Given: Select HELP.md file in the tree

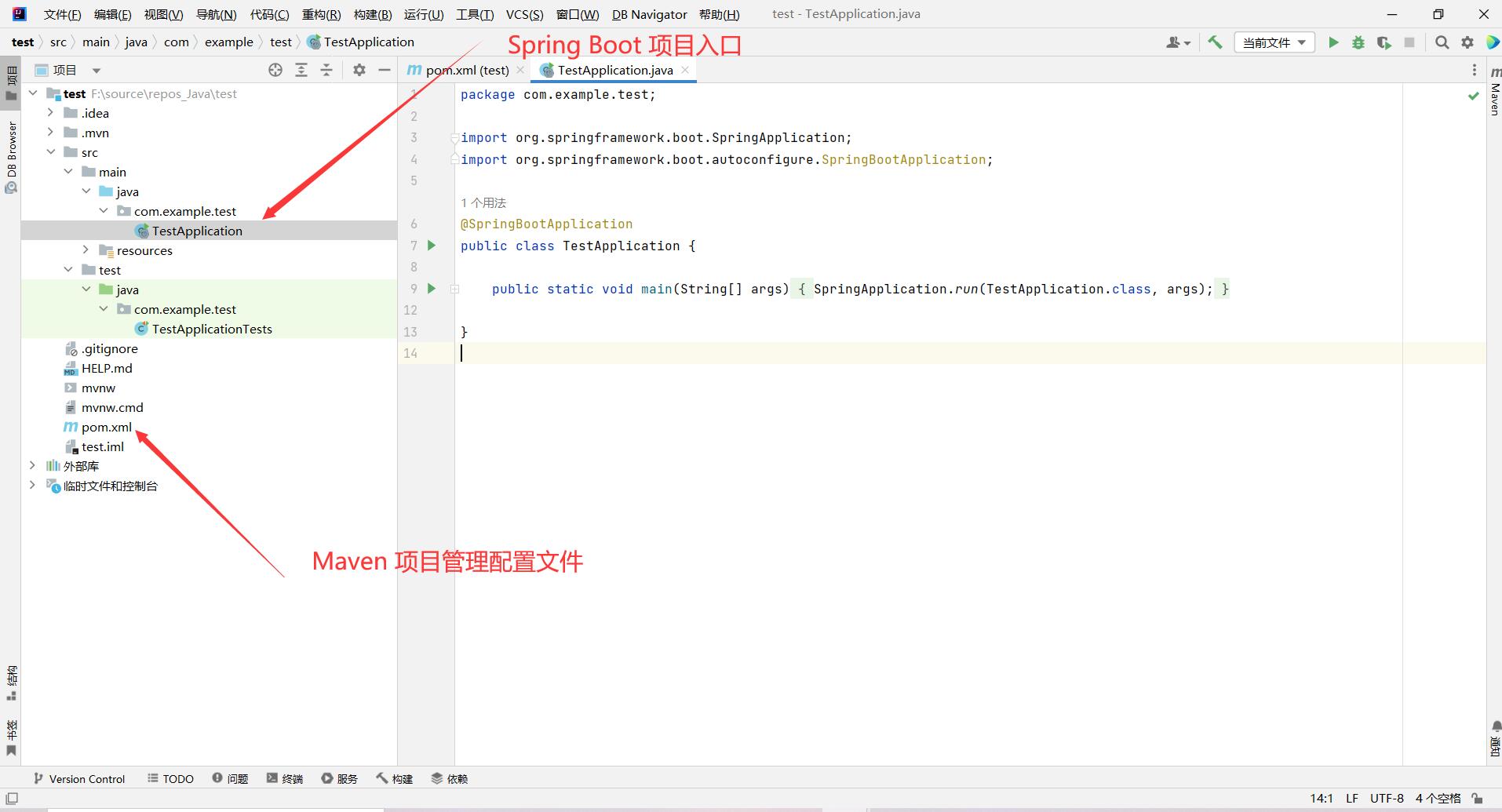Looking at the screenshot, I should pos(107,368).
